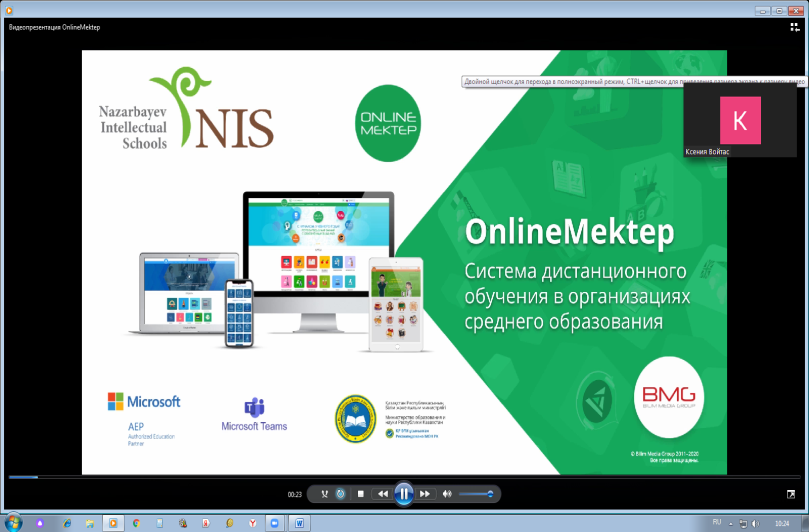Maximize the Windows Media Player window

coord(779,10)
